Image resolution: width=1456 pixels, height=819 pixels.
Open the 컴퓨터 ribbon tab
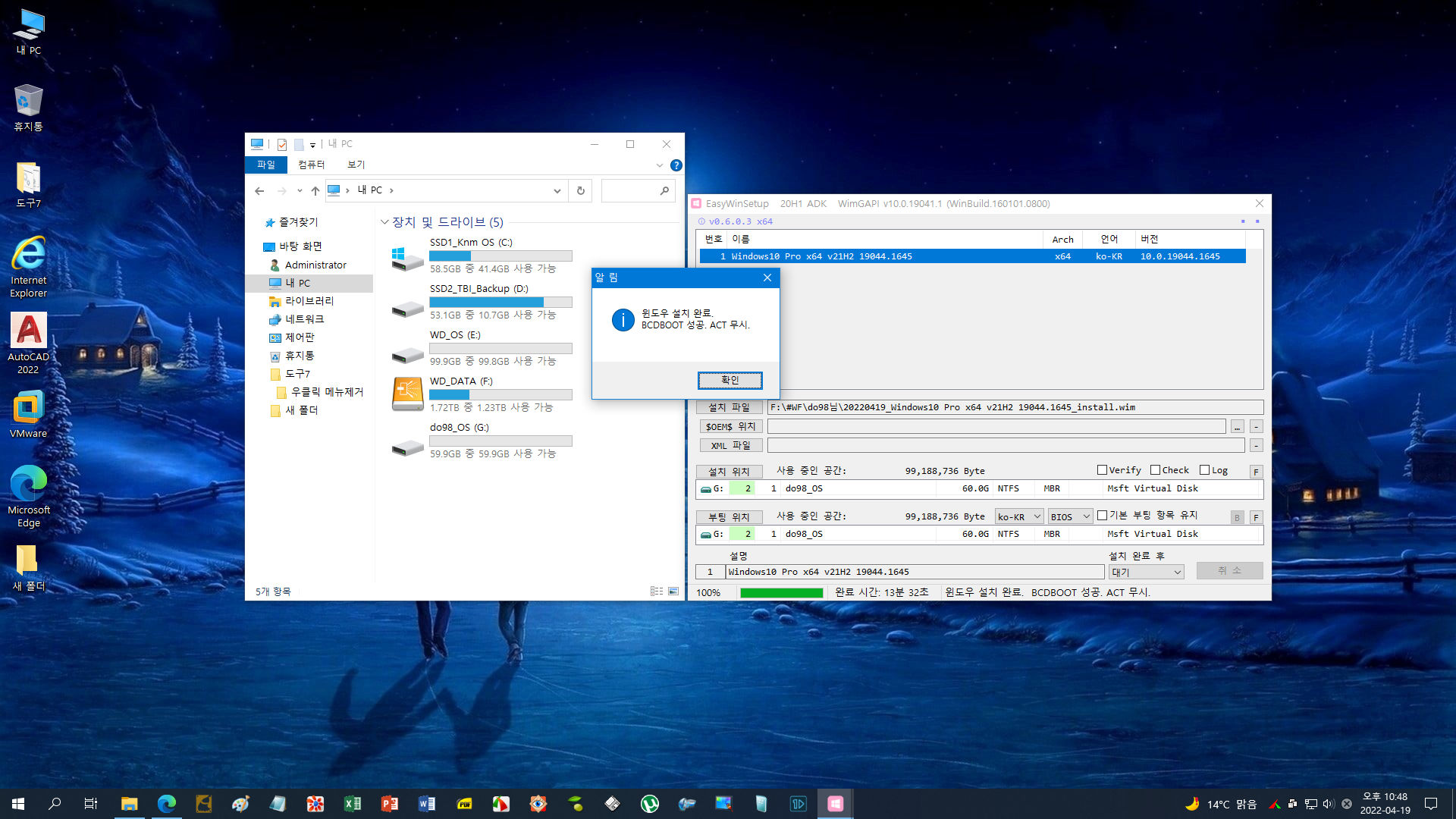(311, 165)
